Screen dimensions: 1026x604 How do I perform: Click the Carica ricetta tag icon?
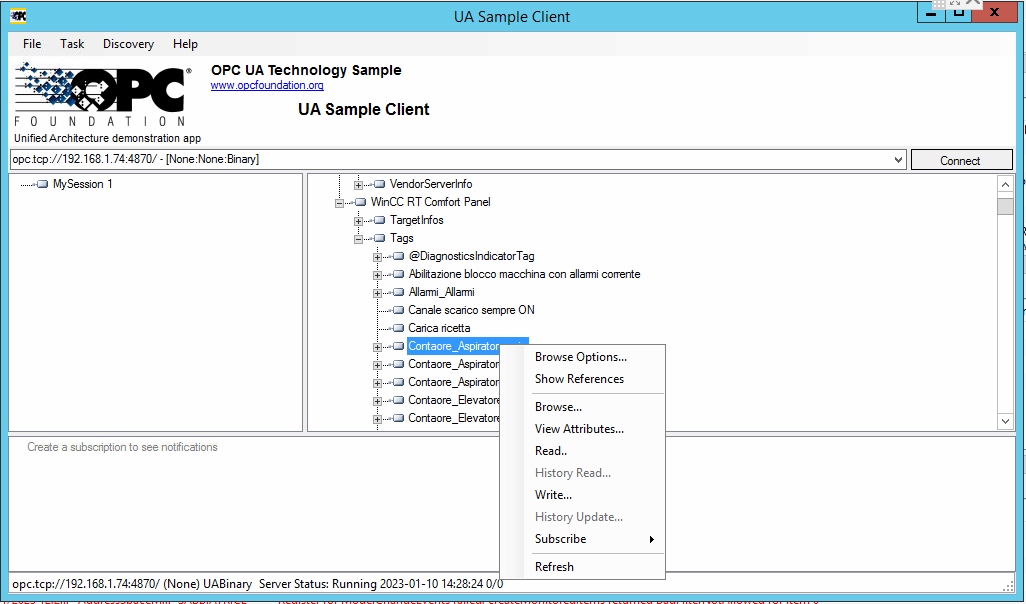[x=398, y=328]
